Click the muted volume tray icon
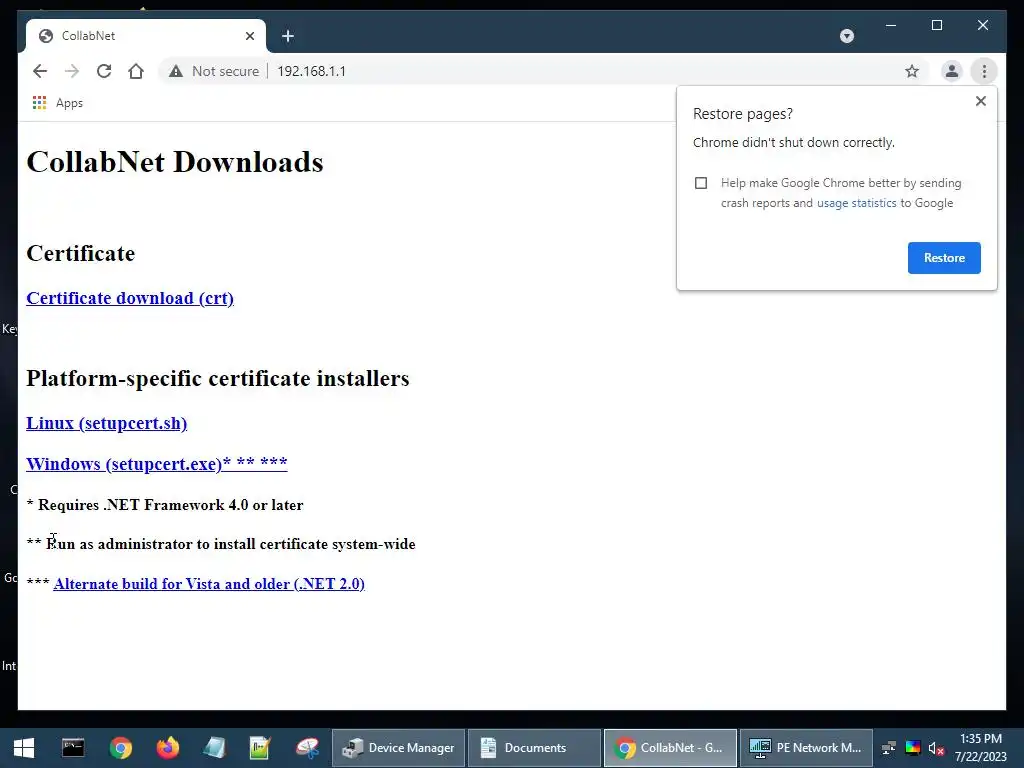The image size is (1024, 768). click(x=936, y=748)
